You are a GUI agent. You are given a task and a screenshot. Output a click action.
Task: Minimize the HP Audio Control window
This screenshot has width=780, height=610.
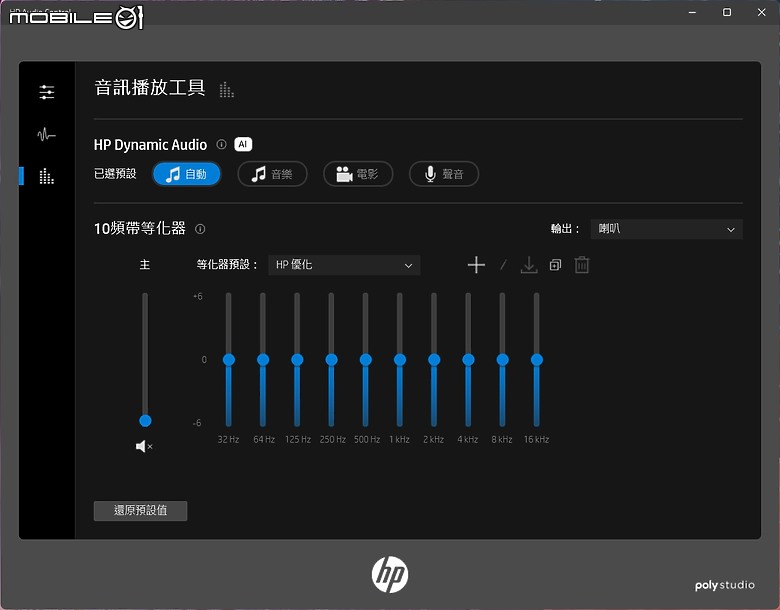[x=692, y=12]
